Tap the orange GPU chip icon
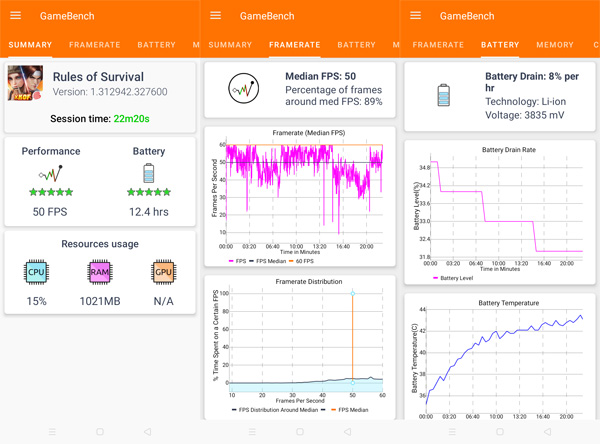Viewport: 600px width, 444px height. (x=163, y=272)
